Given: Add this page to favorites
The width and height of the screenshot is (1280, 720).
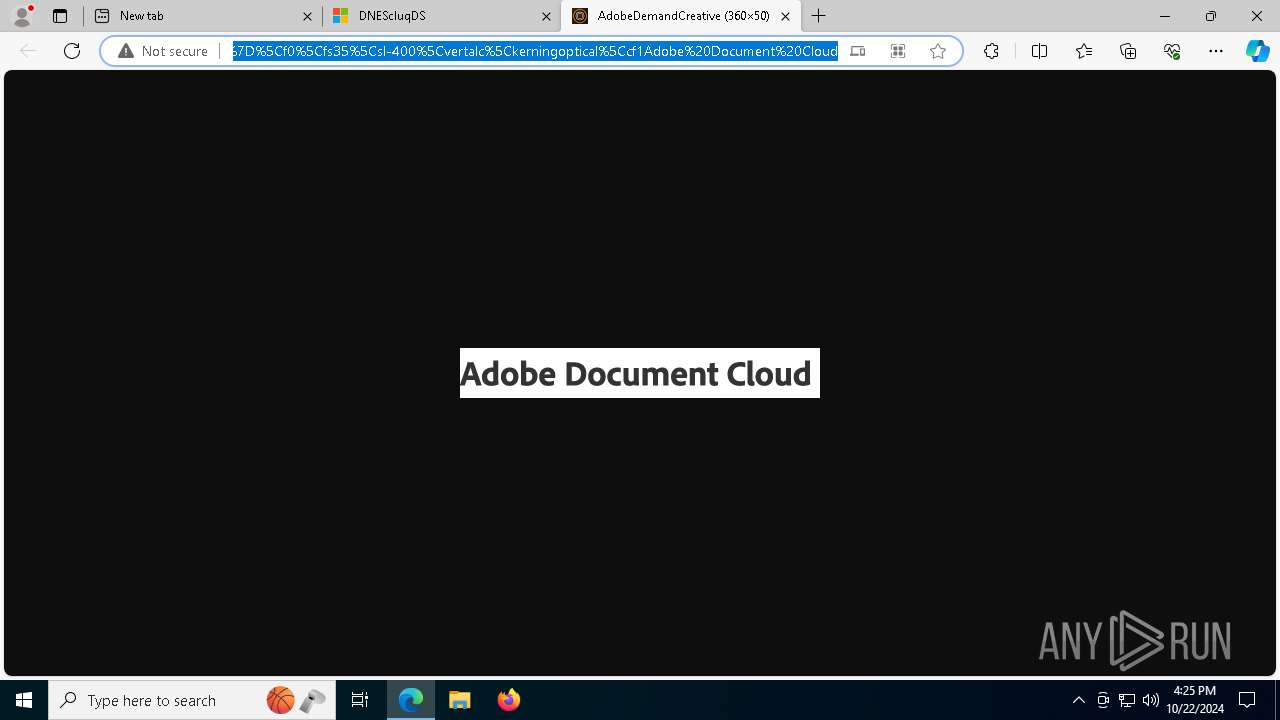Looking at the screenshot, I should tap(938, 51).
